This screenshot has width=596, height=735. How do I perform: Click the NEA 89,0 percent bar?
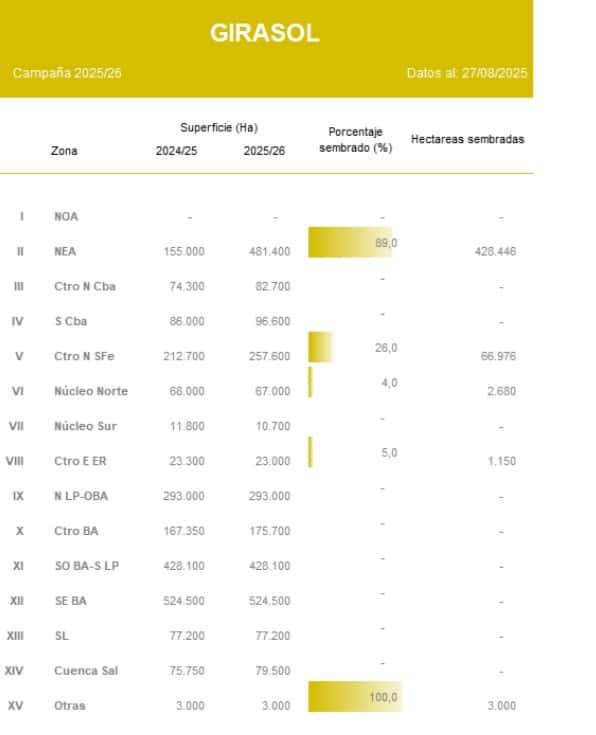pyautogui.click(x=350, y=242)
